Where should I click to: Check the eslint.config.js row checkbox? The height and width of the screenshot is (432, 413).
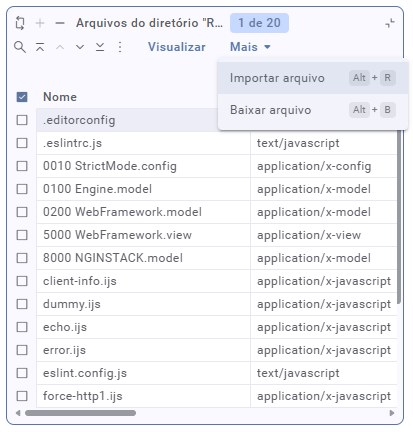[x=22, y=373]
